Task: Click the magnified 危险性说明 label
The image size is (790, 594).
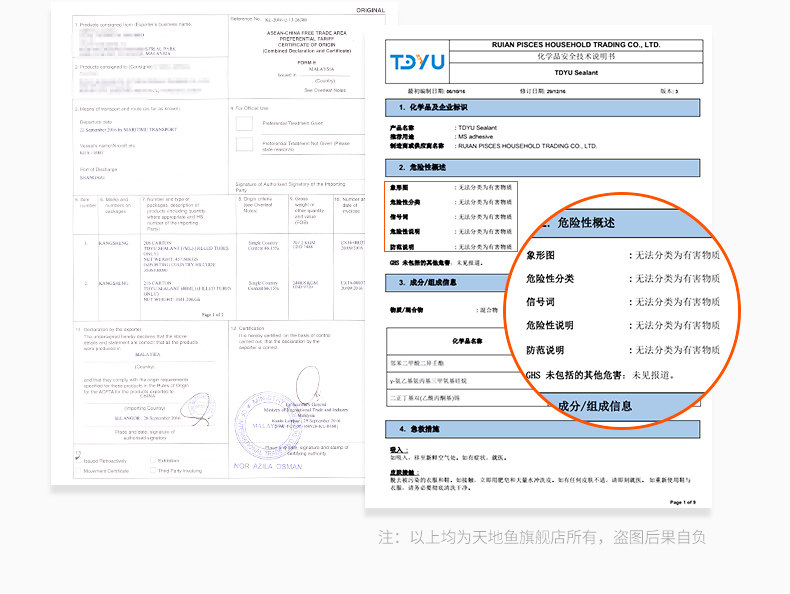Action: (x=550, y=325)
